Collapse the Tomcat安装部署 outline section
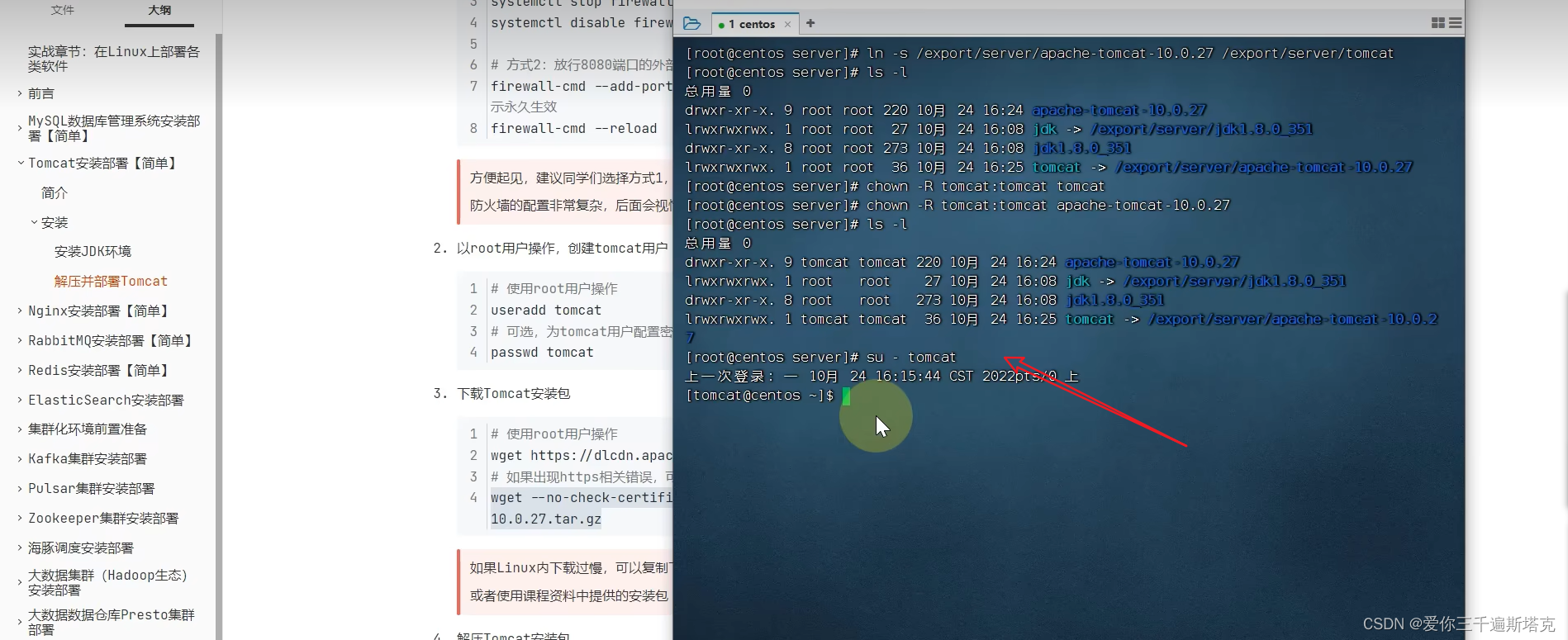The height and width of the screenshot is (640, 1568). pos(21,163)
